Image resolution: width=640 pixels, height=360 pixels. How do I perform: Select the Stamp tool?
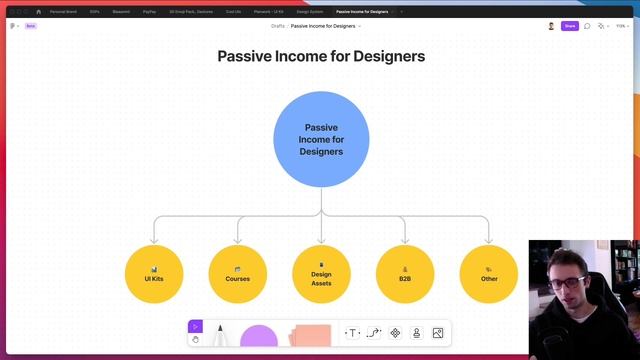[x=416, y=333]
